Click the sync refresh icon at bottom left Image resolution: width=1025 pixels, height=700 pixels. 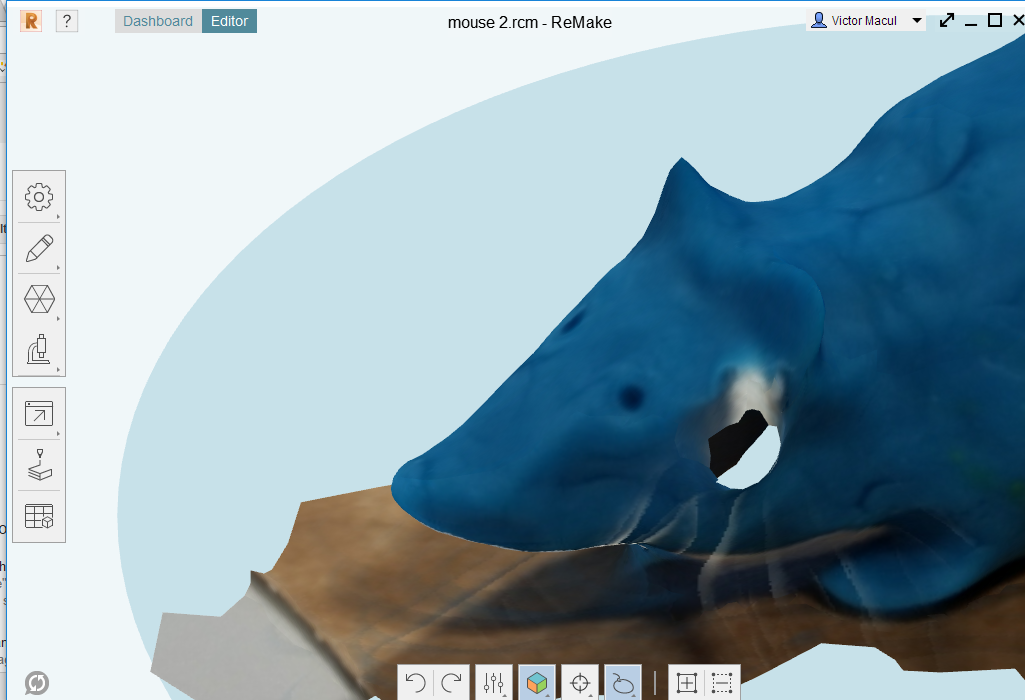pos(37,683)
